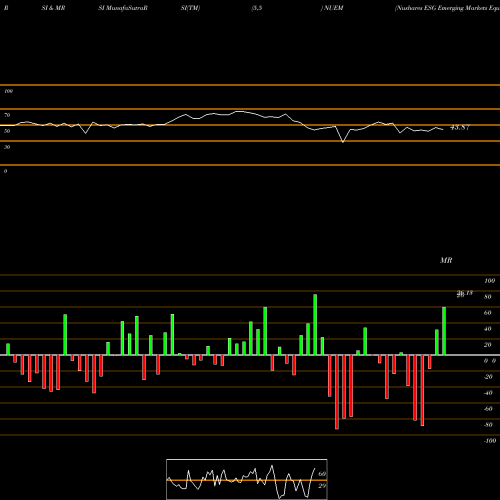
Task: Click the -60 label on MR axis
Action: [x=488, y=409]
